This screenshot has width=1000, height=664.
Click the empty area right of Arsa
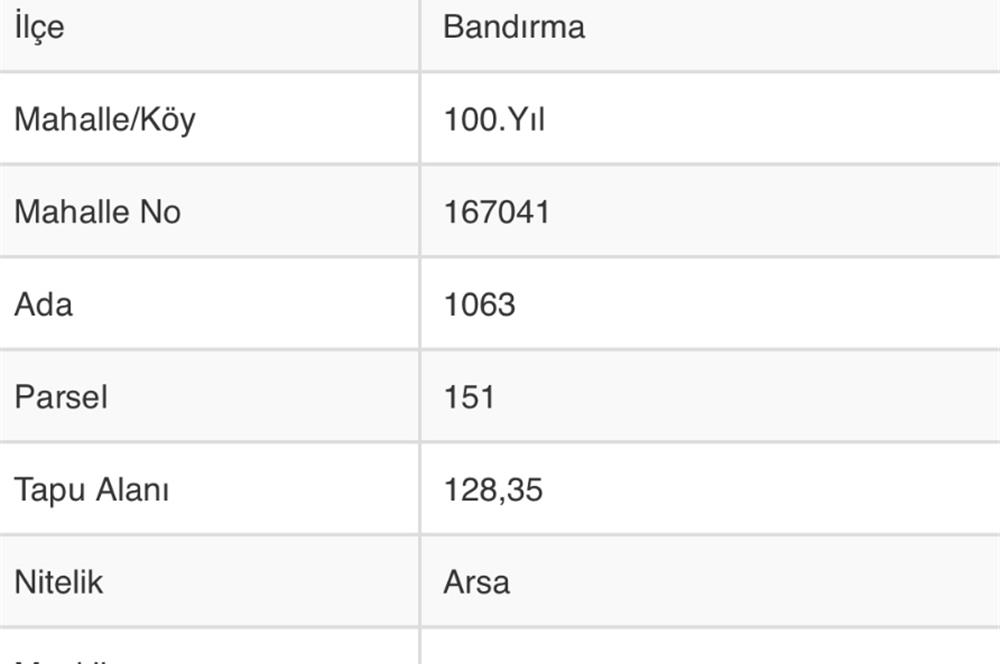coord(756,582)
